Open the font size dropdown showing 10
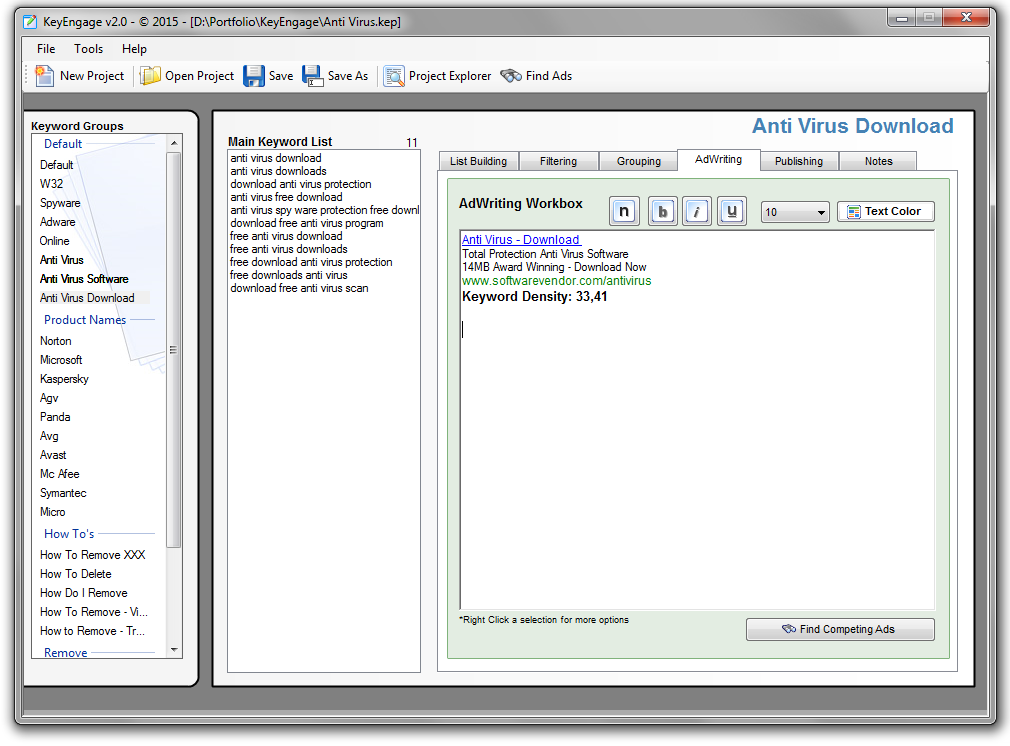 click(795, 212)
